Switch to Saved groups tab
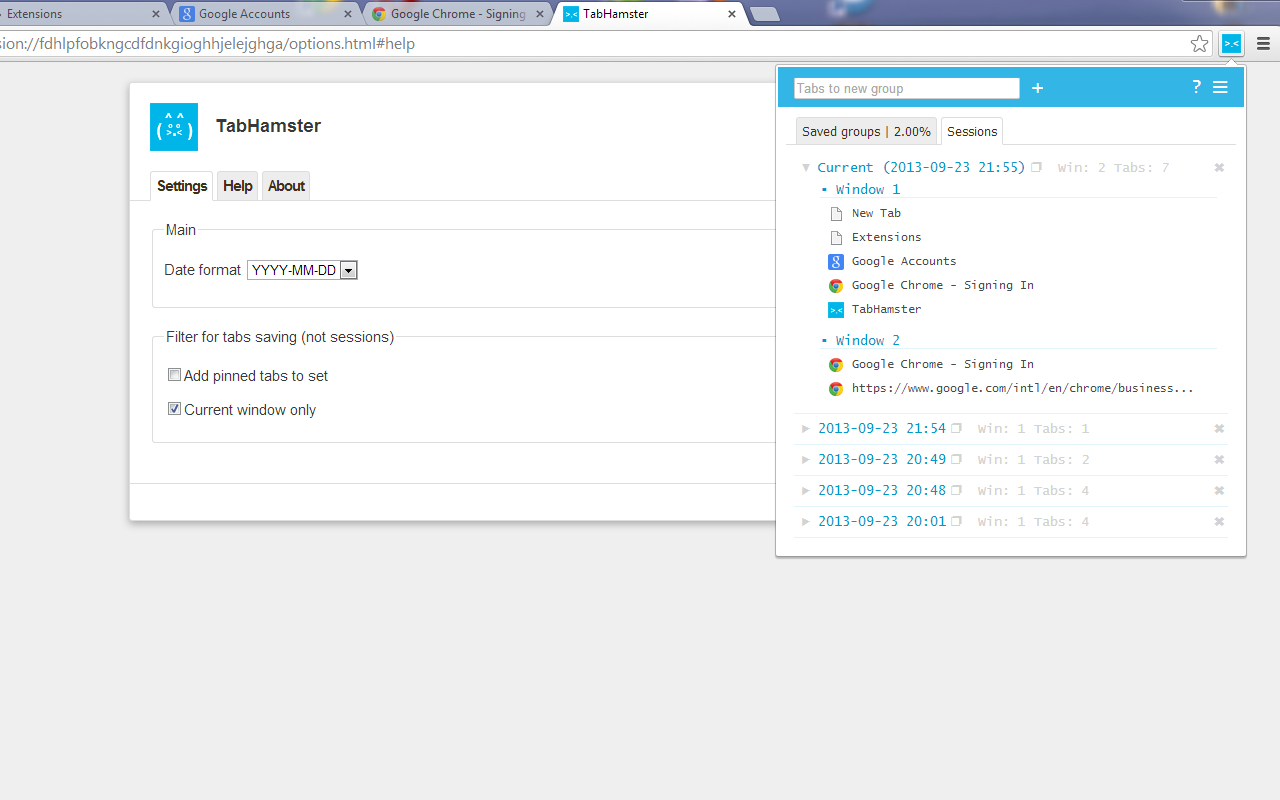 click(x=866, y=131)
